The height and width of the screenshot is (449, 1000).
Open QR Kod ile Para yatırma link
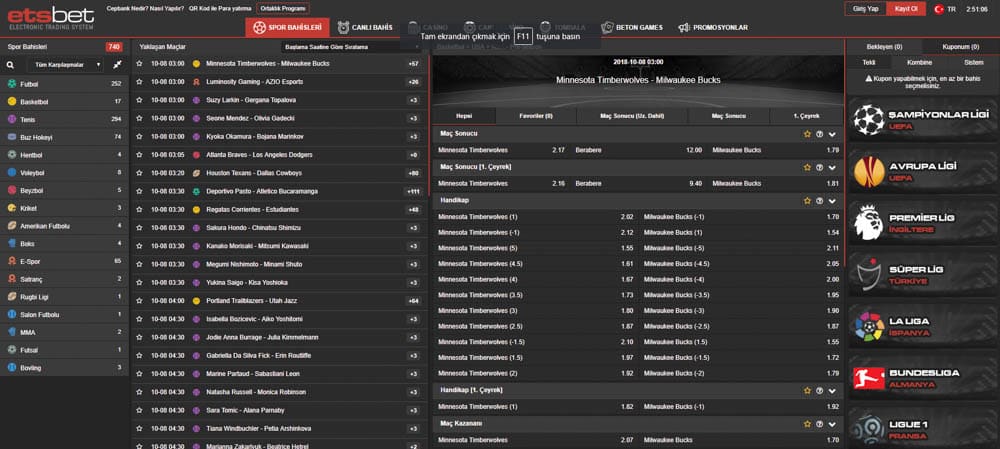221,9
